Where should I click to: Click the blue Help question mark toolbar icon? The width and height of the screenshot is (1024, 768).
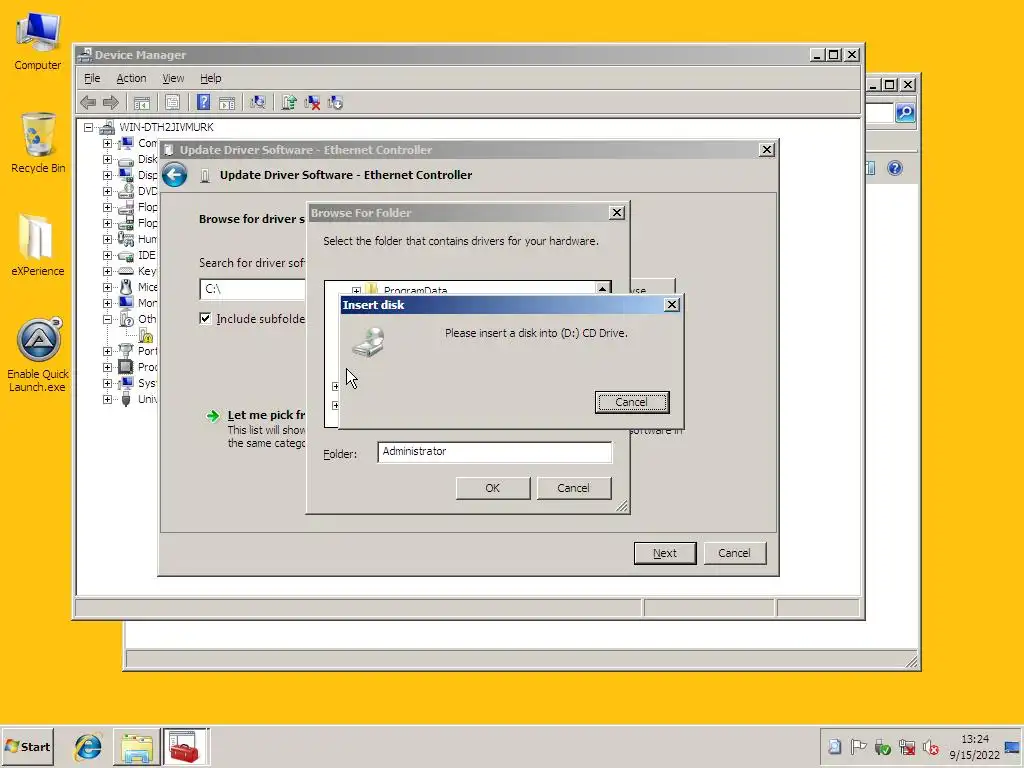pos(203,103)
